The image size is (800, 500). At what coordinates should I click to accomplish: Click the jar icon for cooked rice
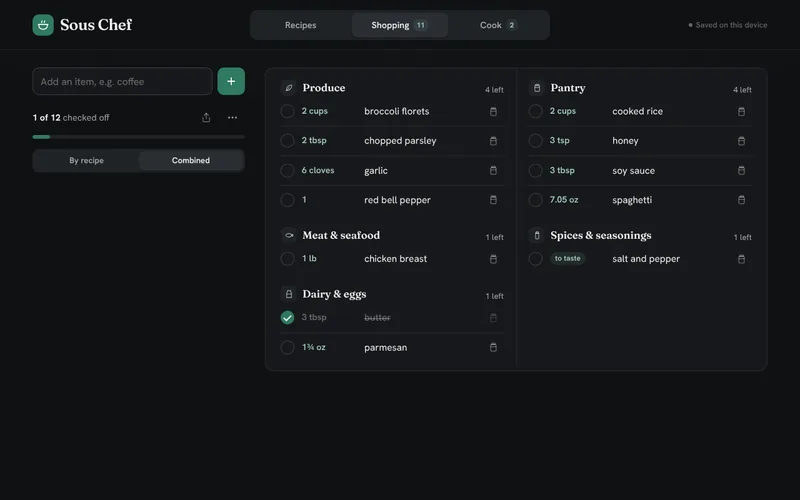[741, 111]
